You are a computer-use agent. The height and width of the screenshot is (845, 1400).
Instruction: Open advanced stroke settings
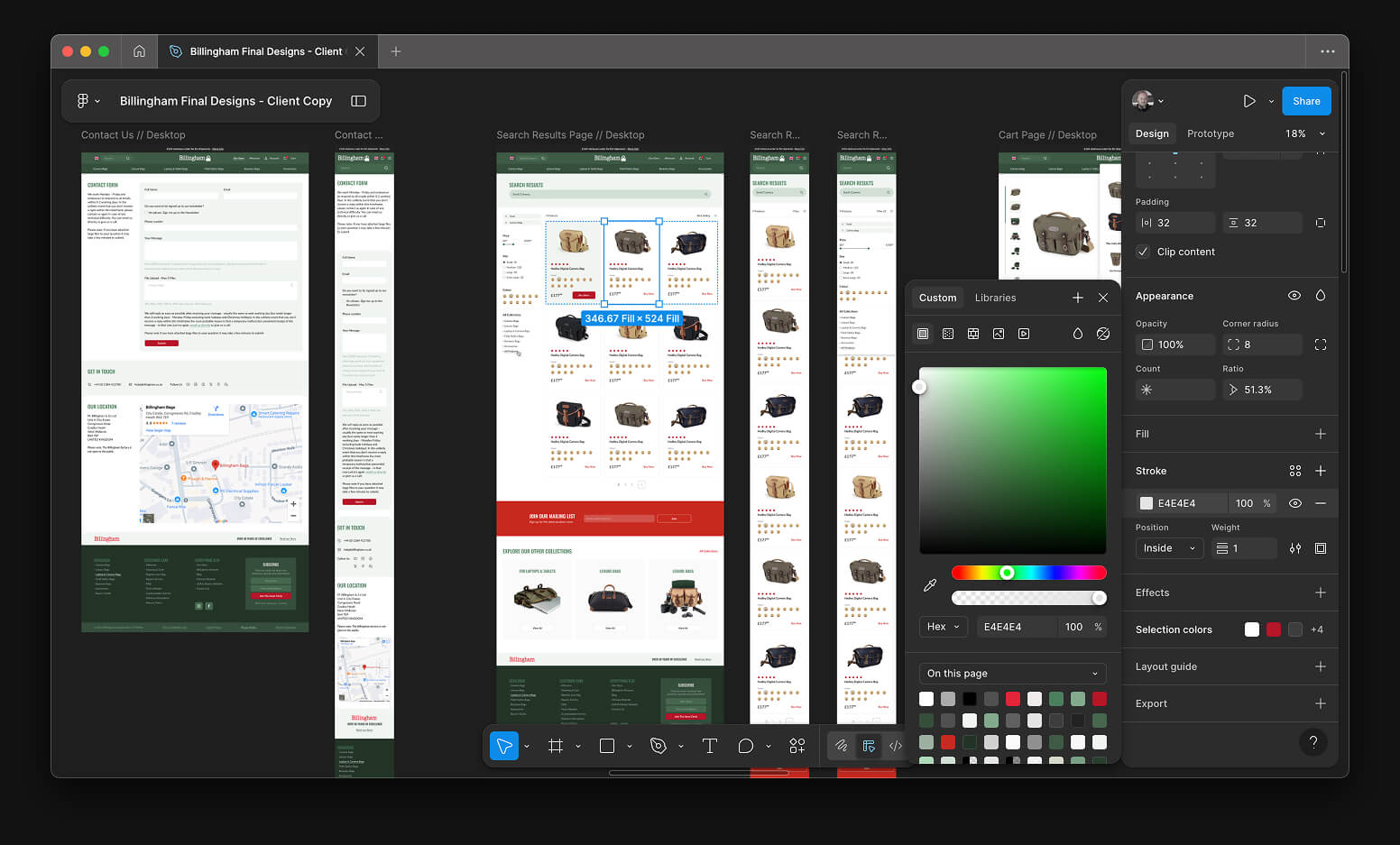(1295, 548)
